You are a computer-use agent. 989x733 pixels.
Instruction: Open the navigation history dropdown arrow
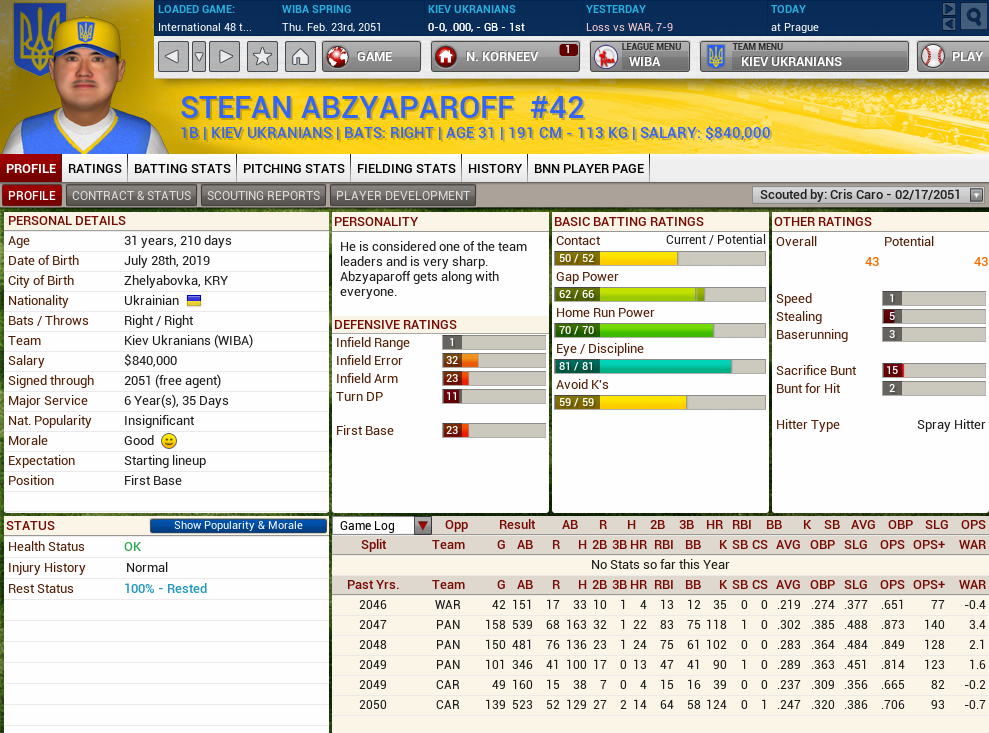pyautogui.click(x=199, y=57)
